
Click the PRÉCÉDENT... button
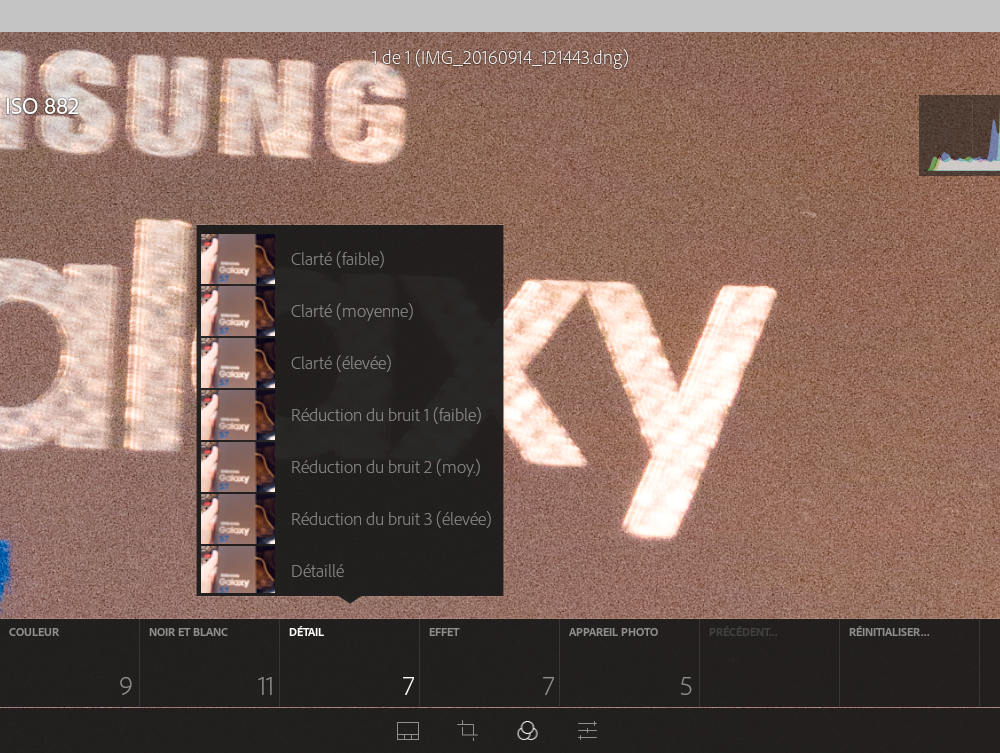pyautogui.click(x=769, y=662)
